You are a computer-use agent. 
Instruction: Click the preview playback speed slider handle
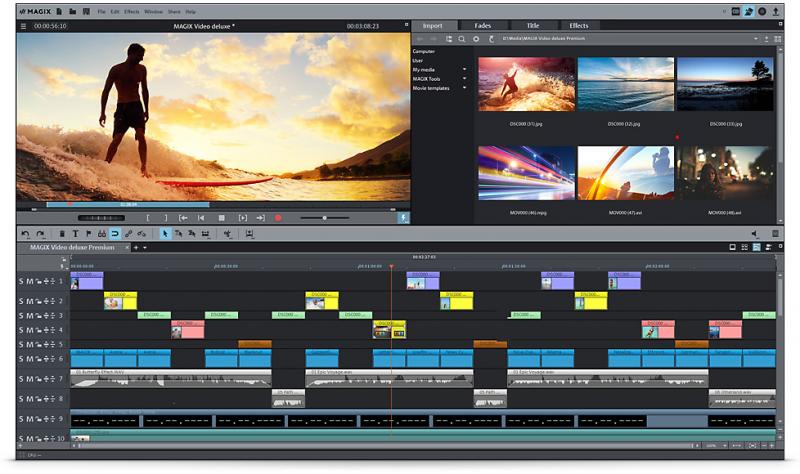coord(323,217)
